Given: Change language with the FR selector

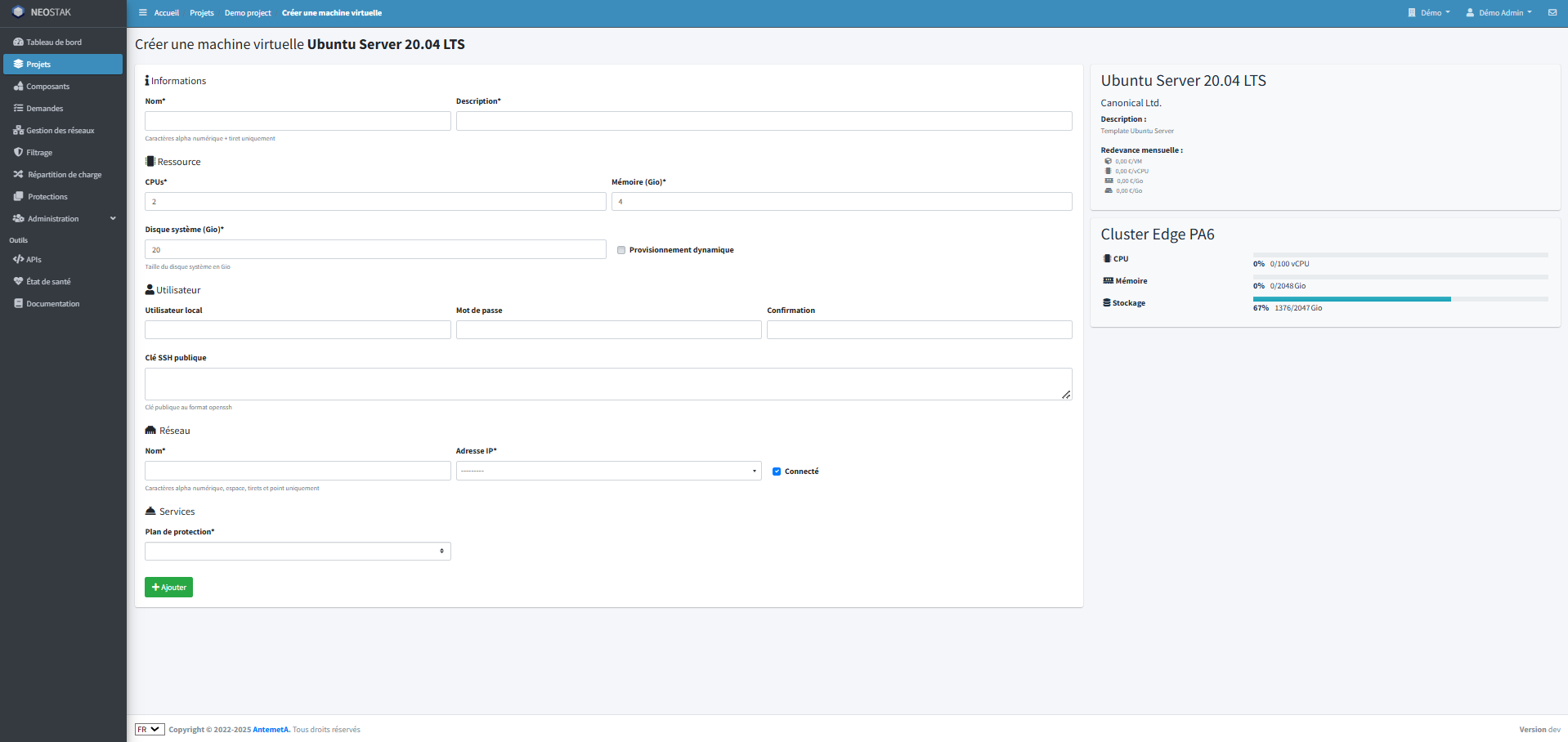Looking at the screenshot, I should pos(150,730).
